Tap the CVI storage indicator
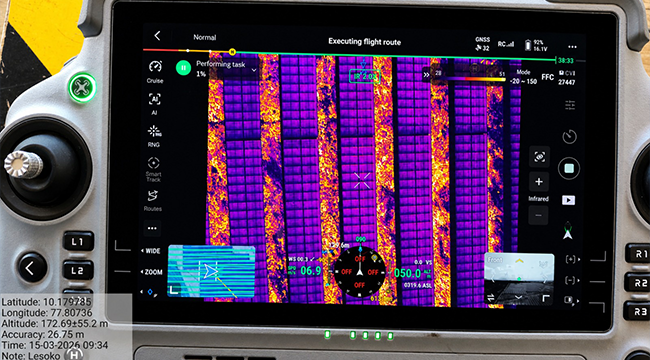650x360 pixels. pos(567,78)
